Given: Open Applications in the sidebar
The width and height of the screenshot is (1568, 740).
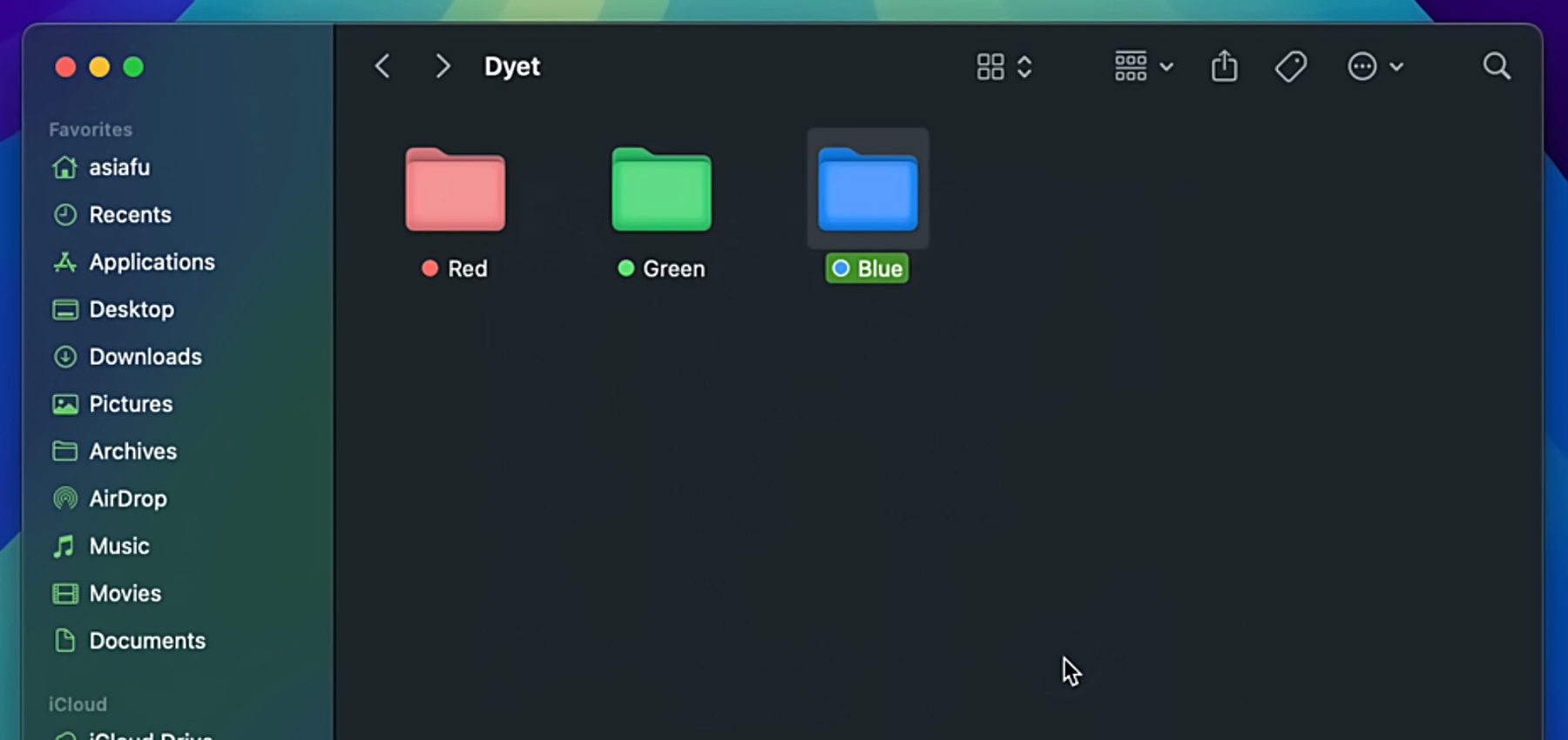Looking at the screenshot, I should tap(152, 262).
